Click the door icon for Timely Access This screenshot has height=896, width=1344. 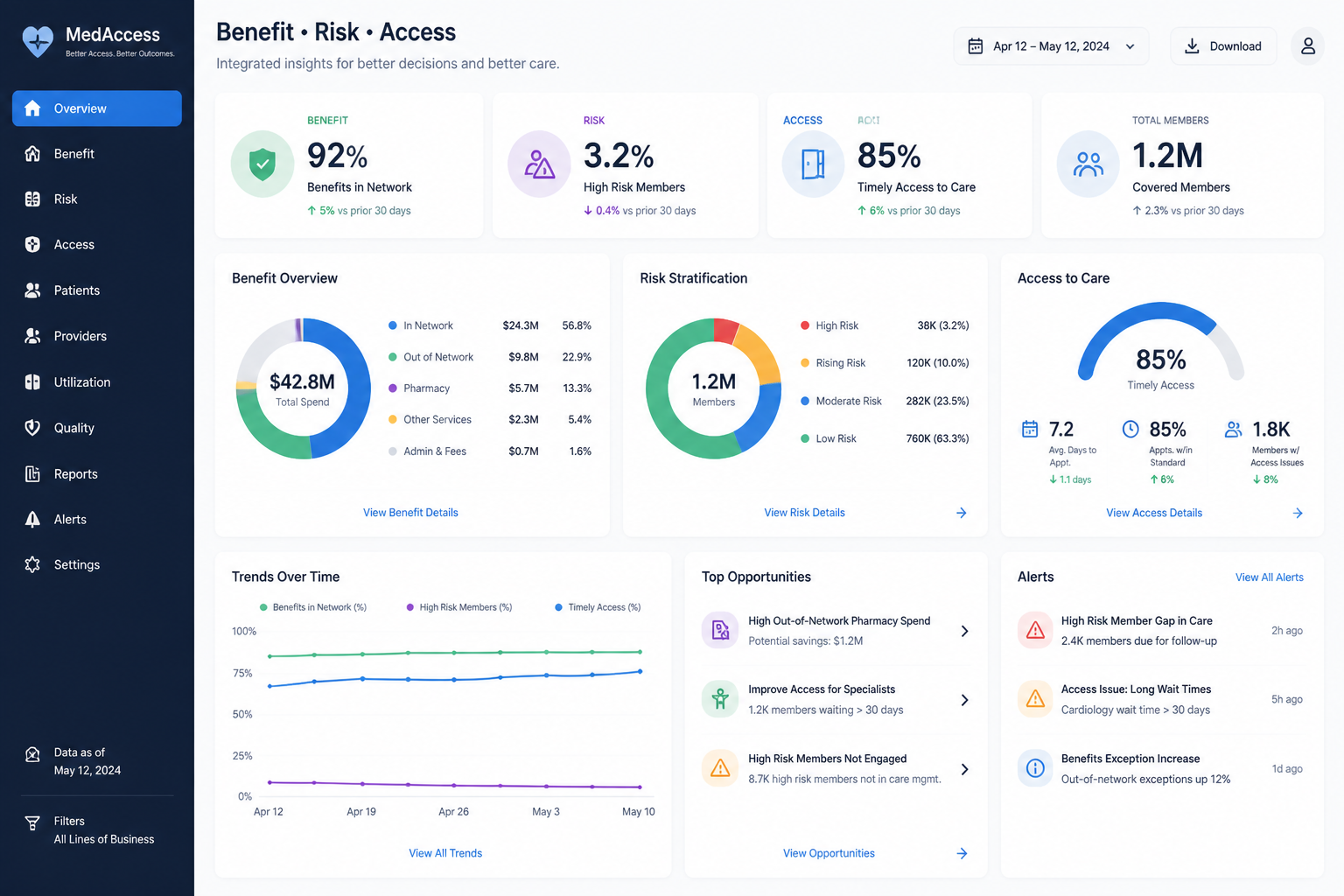(814, 164)
